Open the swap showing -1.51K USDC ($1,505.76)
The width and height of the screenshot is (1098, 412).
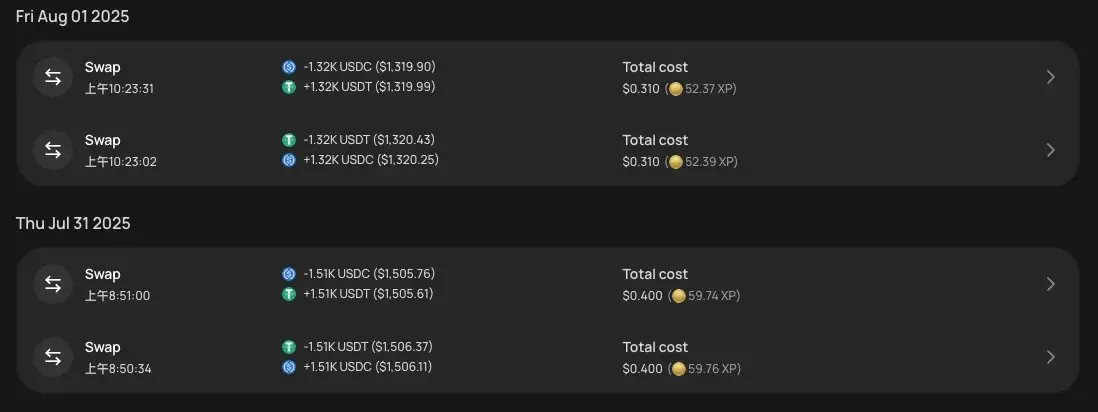pyautogui.click(x=548, y=284)
